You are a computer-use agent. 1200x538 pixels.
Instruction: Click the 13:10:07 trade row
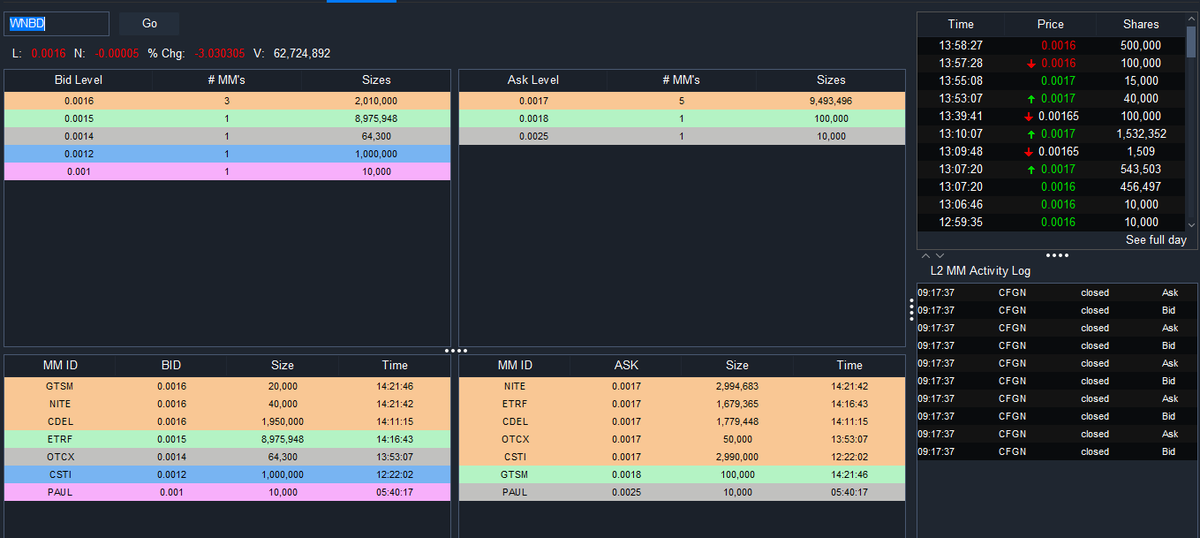click(x=1051, y=134)
